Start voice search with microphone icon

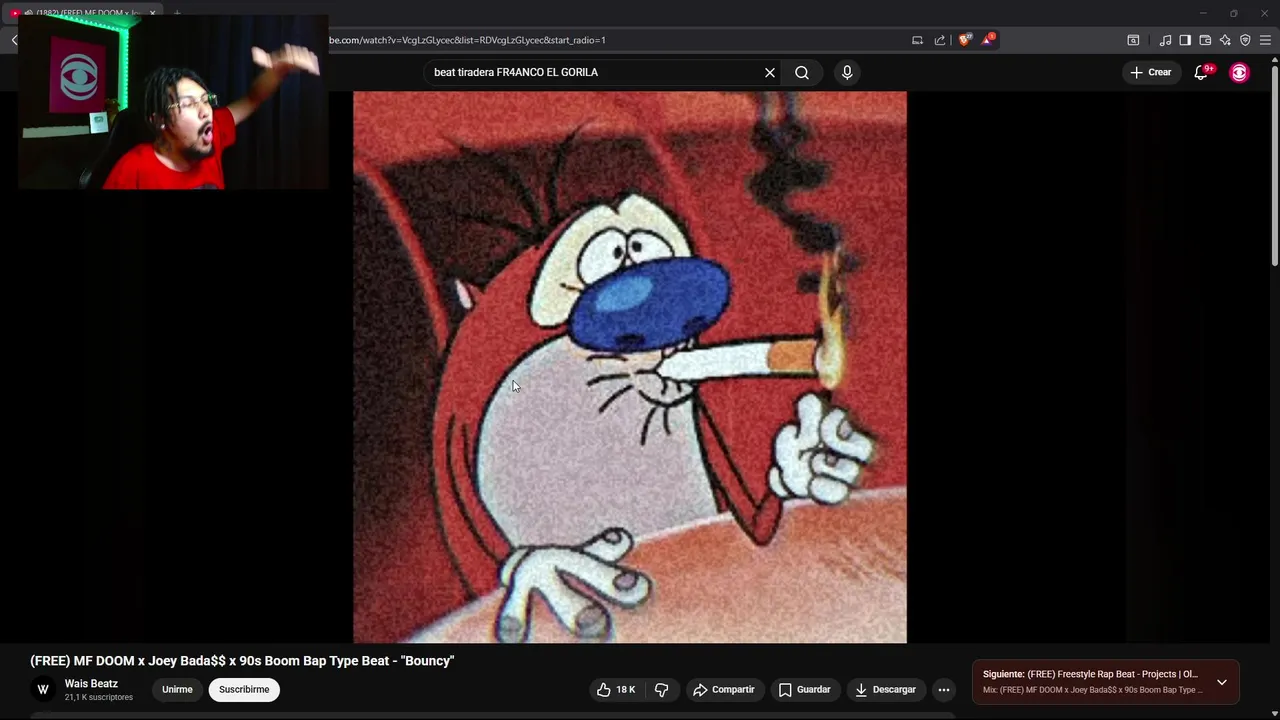click(x=847, y=72)
